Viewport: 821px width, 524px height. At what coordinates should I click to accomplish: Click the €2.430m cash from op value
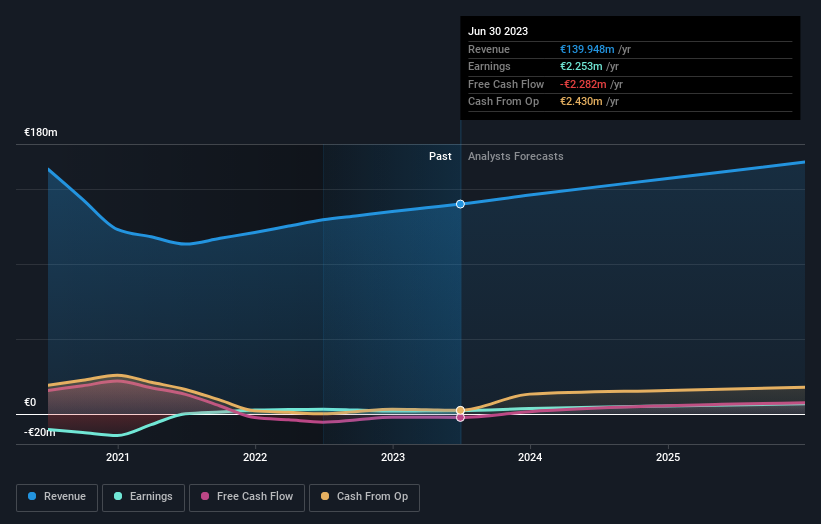[581, 102]
